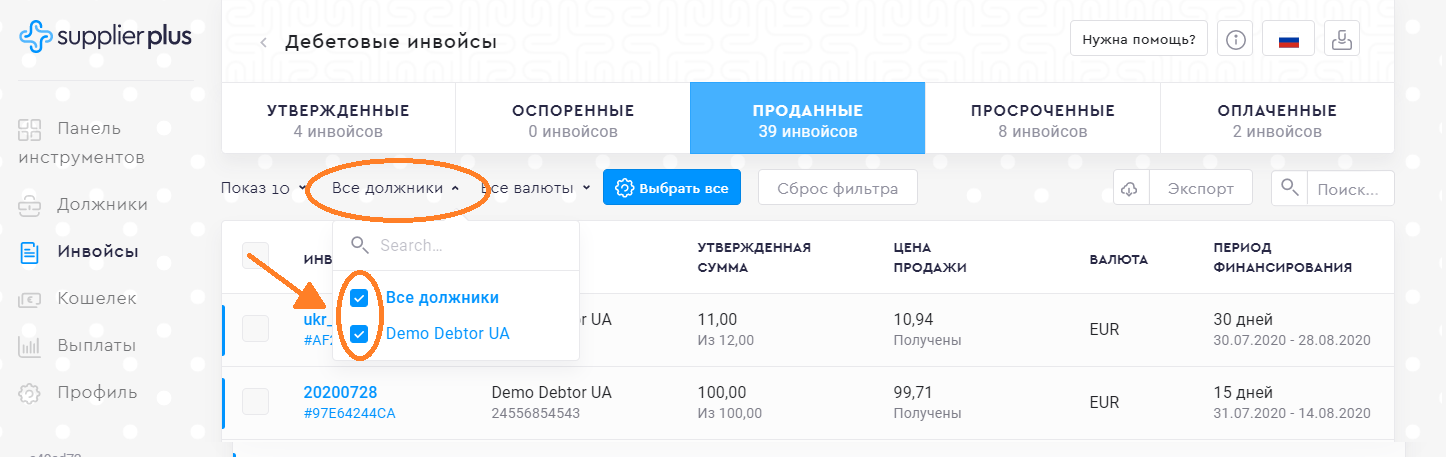Collapse the Все должники filter dropdown
1446x457 pixels.
pyautogui.click(x=396, y=188)
